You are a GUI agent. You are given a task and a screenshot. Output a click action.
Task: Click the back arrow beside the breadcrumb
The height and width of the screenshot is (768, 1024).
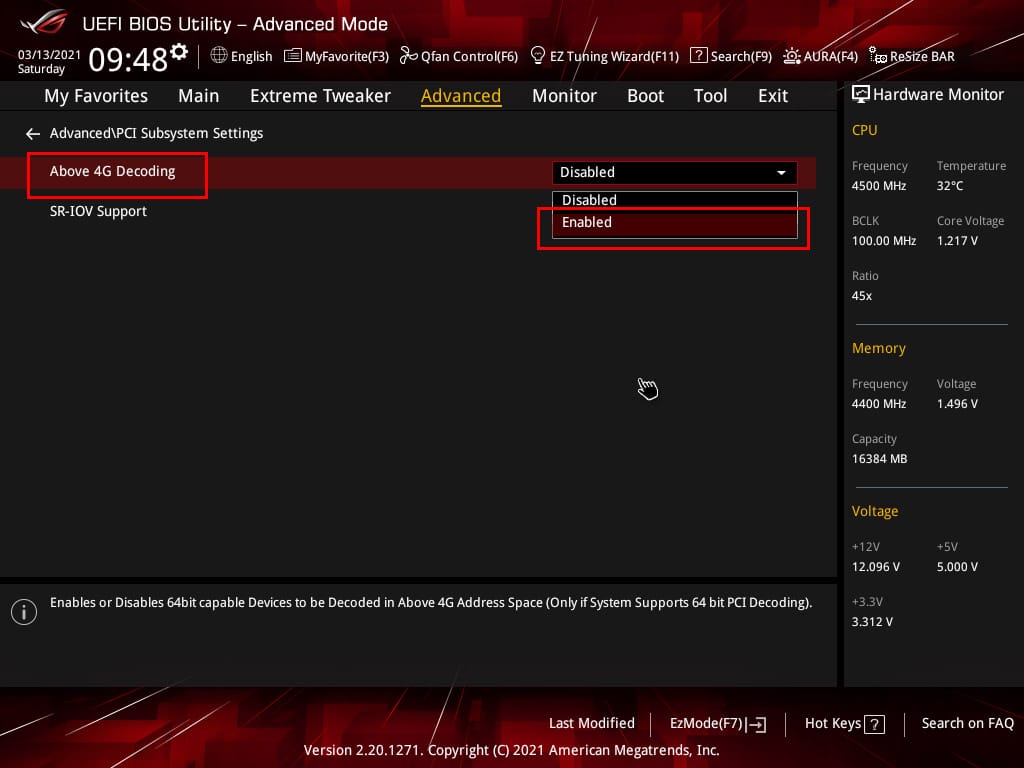[x=33, y=134]
